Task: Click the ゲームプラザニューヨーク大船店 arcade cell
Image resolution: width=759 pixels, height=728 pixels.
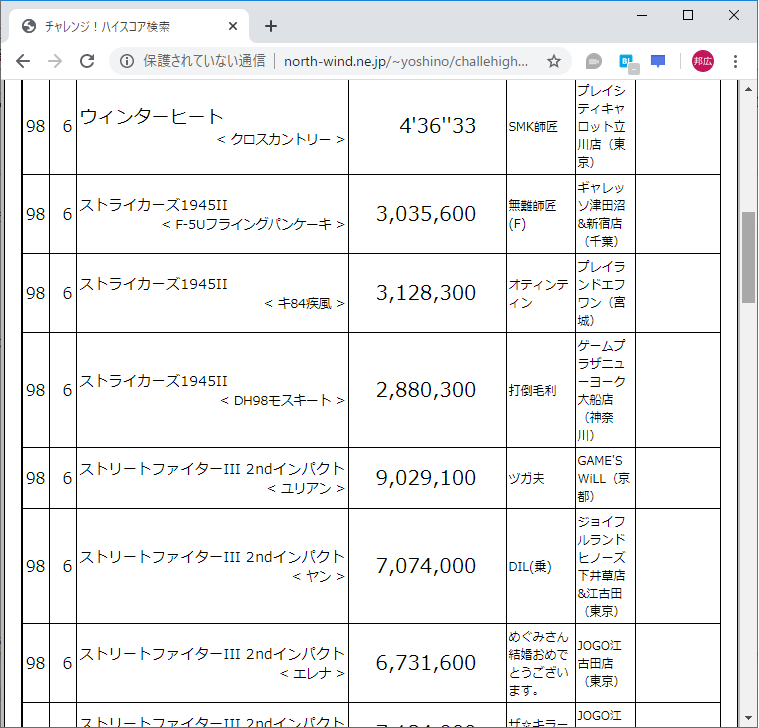Action: pos(605,390)
